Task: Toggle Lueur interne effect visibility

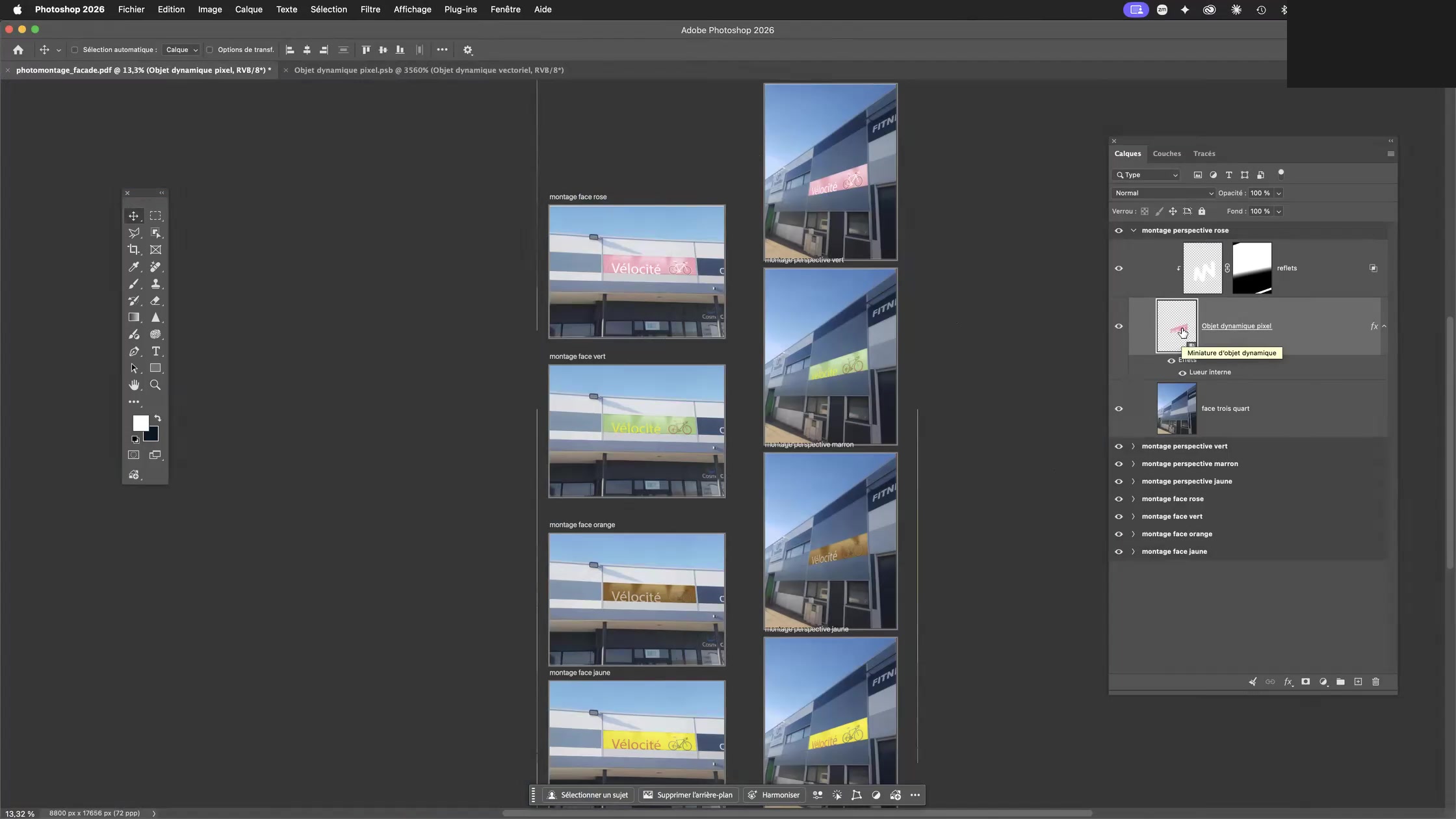Action: click(x=1182, y=373)
